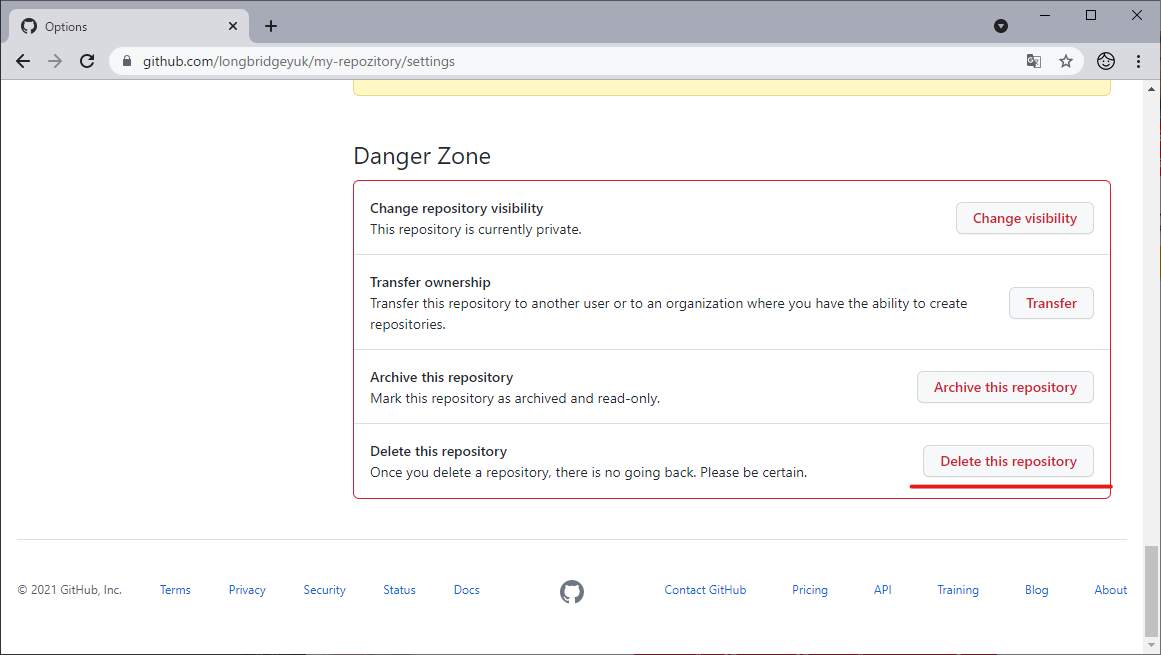Click the 'Delete this repository' heading text
The height and width of the screenshot is (655, 1161).
pyautogui.click(x=438, y=451)
